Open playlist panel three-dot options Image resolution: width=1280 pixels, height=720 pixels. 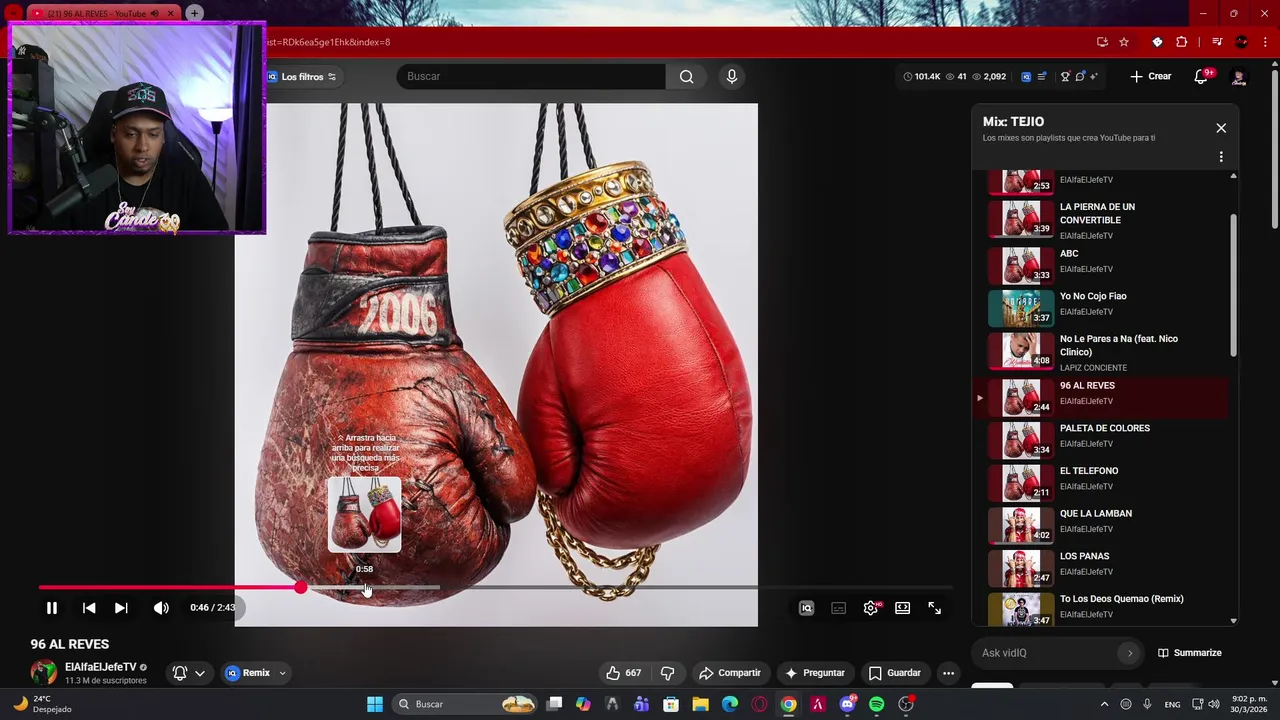(1221, 157)
